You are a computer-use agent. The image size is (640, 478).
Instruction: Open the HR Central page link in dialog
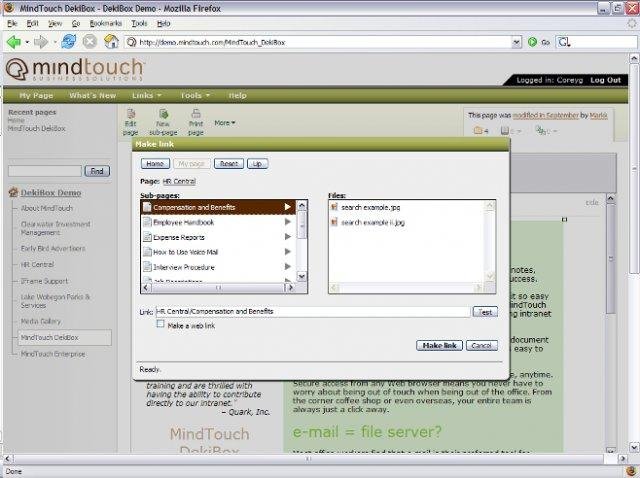179,181
